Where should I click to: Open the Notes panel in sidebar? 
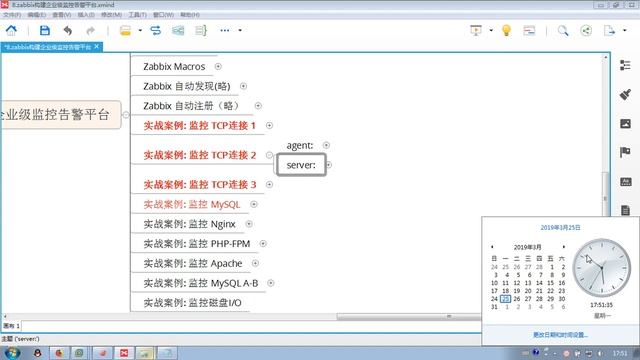point(625,210)
